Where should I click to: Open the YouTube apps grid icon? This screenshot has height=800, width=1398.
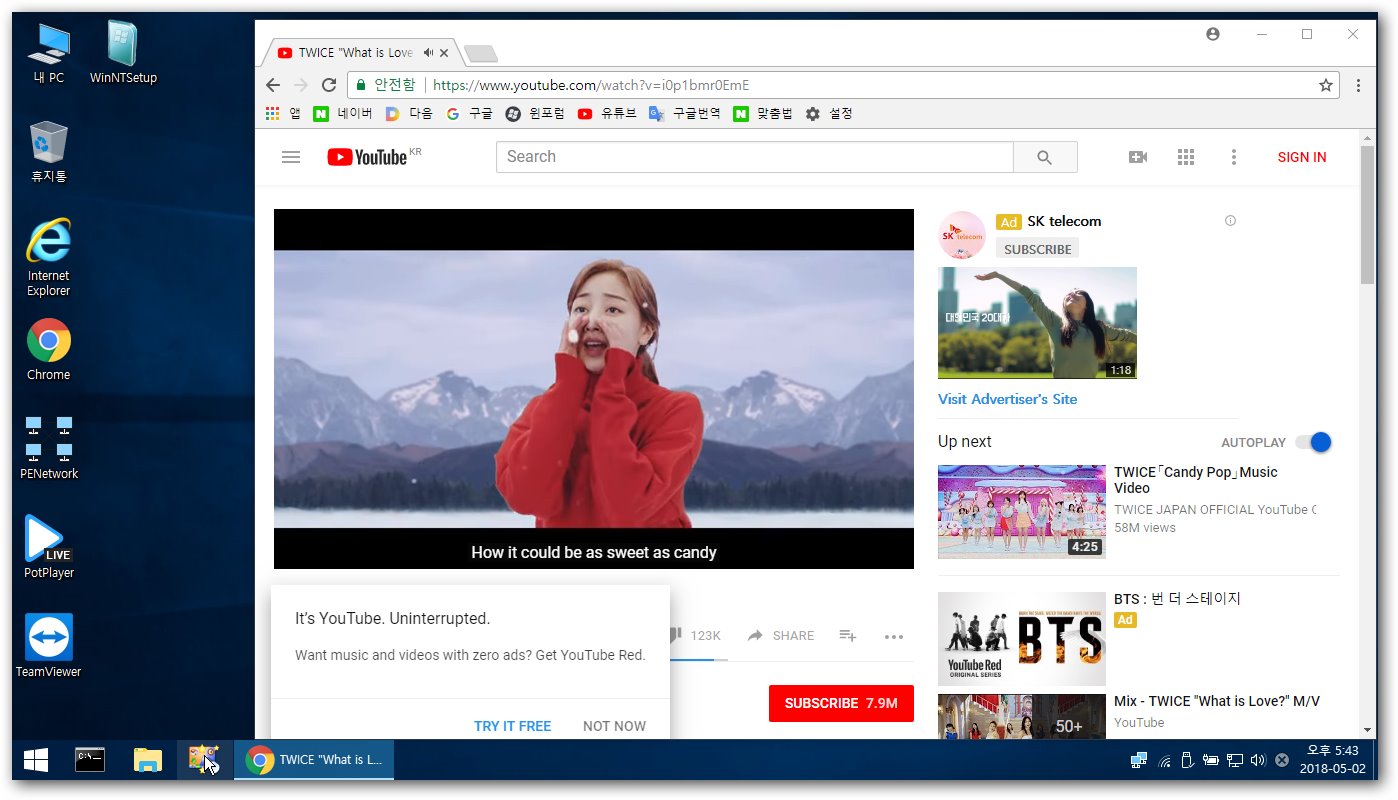pos(1186,157)
